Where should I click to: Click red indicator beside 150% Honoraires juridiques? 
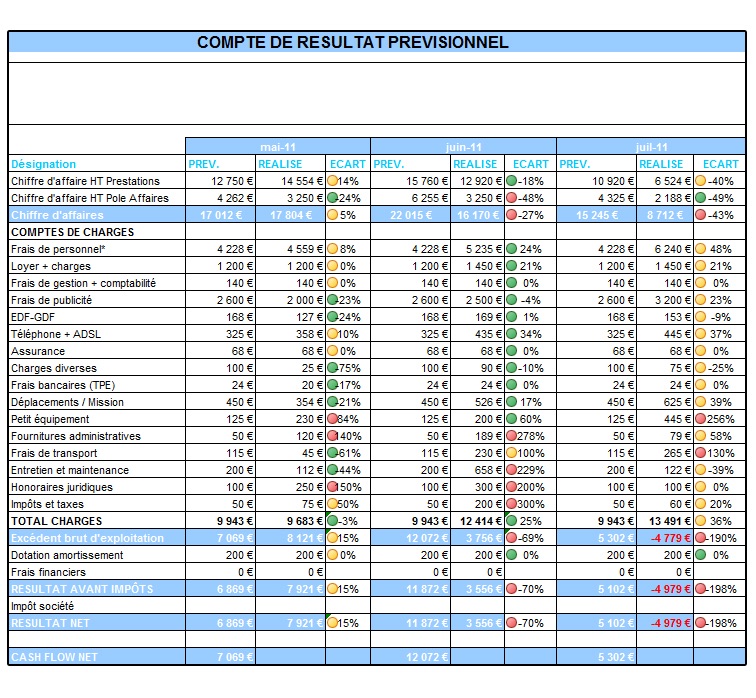tap(332, 487)
